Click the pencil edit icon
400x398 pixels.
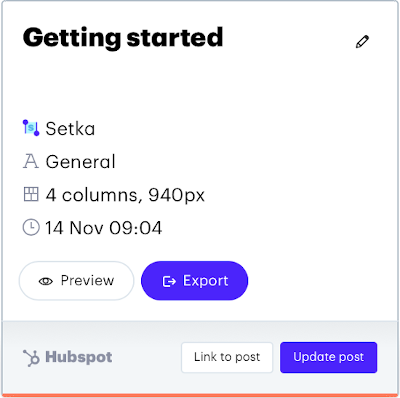click(362, 42)
